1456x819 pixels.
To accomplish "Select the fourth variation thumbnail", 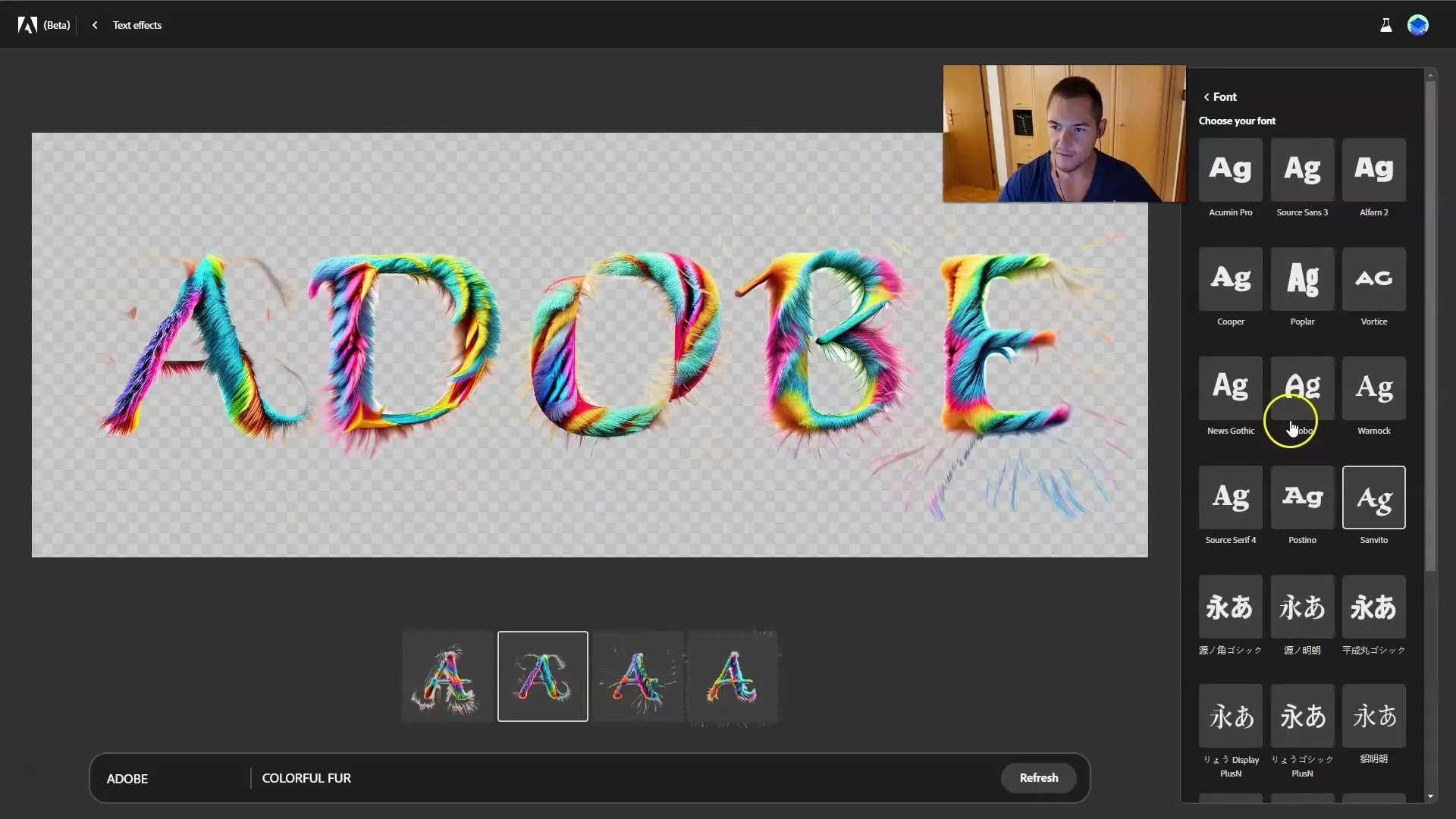I will (733, 676).
